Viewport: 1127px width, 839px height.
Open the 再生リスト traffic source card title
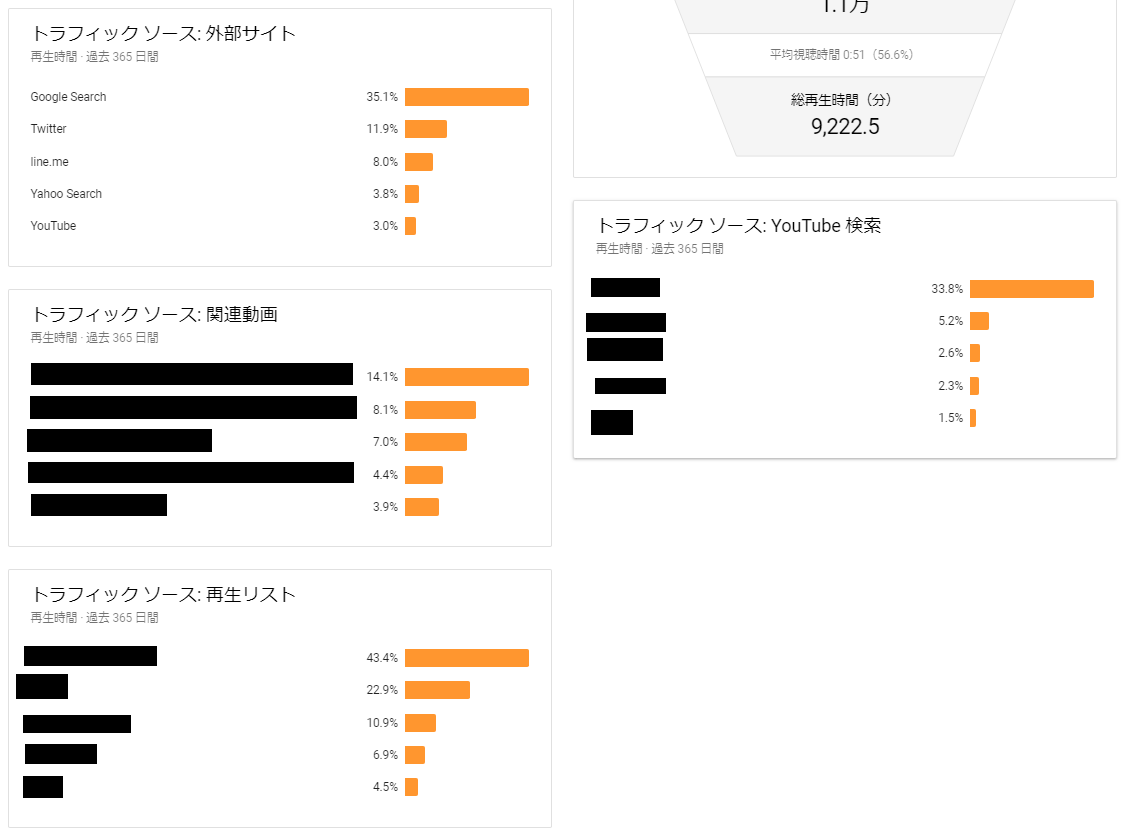pyautogui.click(x=164, y=594)
